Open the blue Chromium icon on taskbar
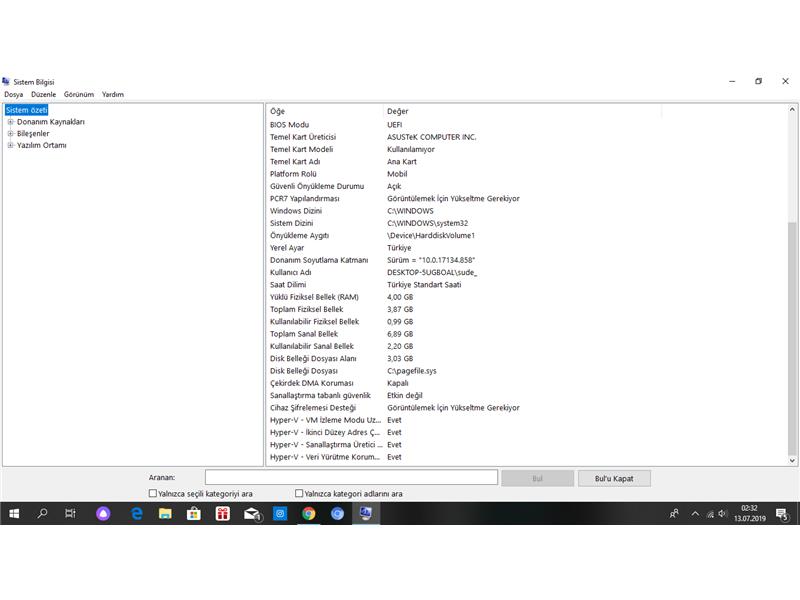The width and height of the screenshot is (800, 600). point(337,513)
